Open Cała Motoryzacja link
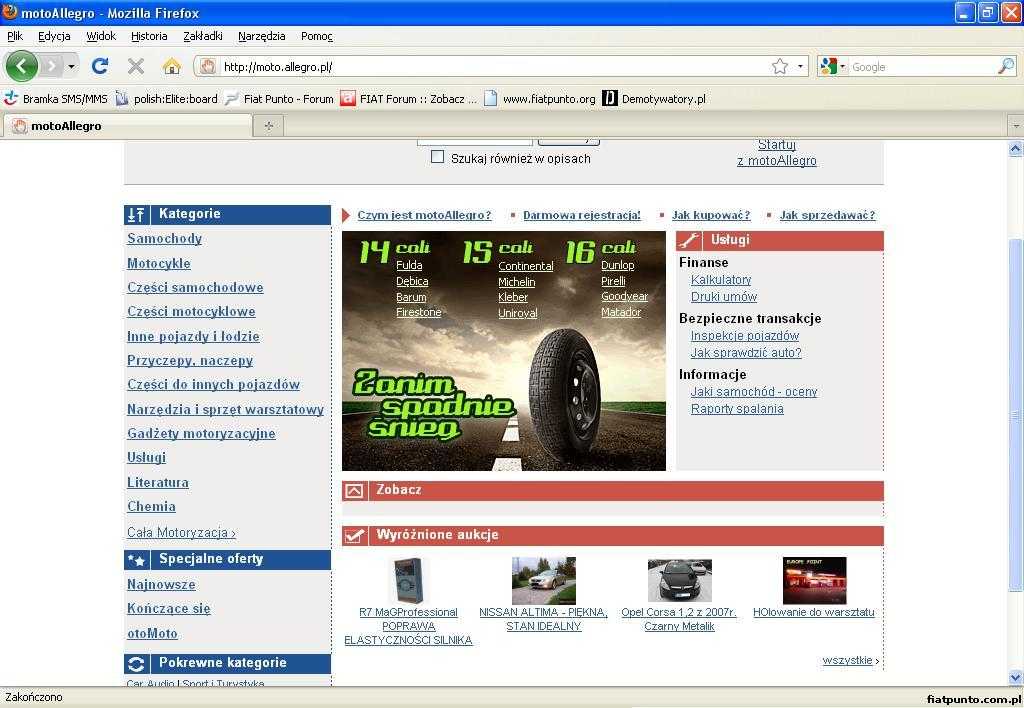Screen dimensions: 1024x708 pos(181,532)
